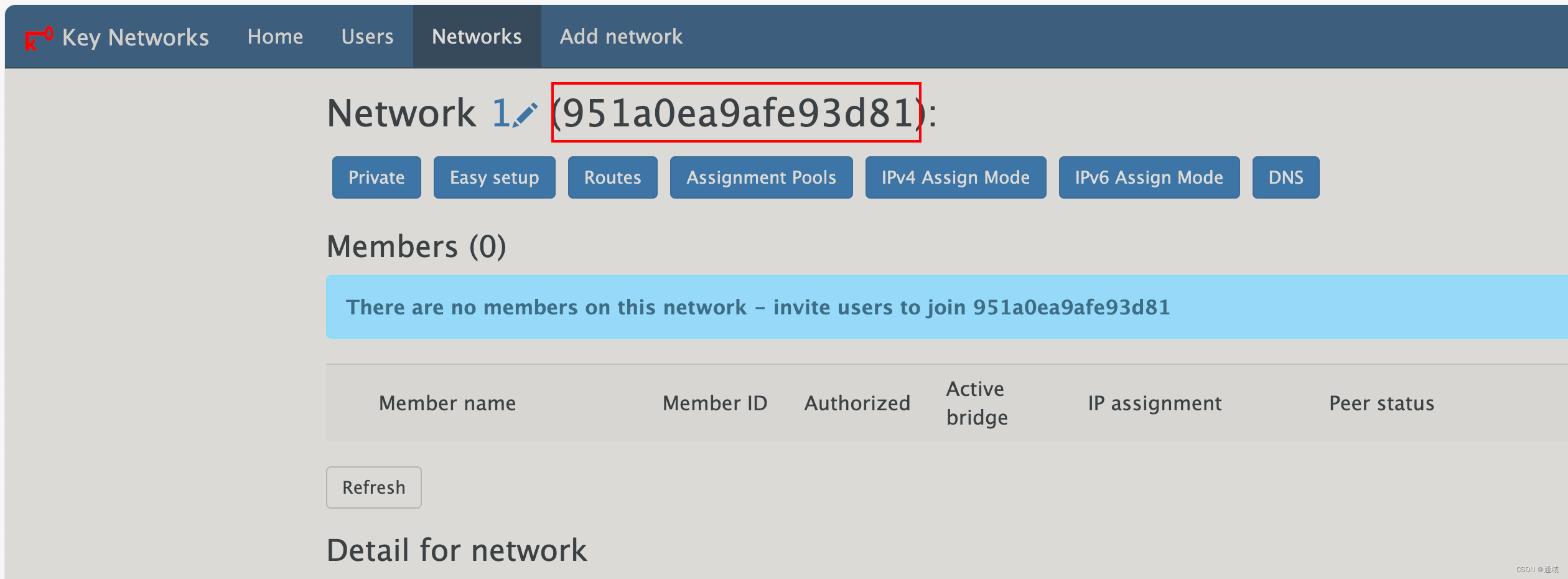The width and height of the screenshot is (1568, 579).
Task: Open IPv6 Assign Mode settings
Action: pos(1149,177)
